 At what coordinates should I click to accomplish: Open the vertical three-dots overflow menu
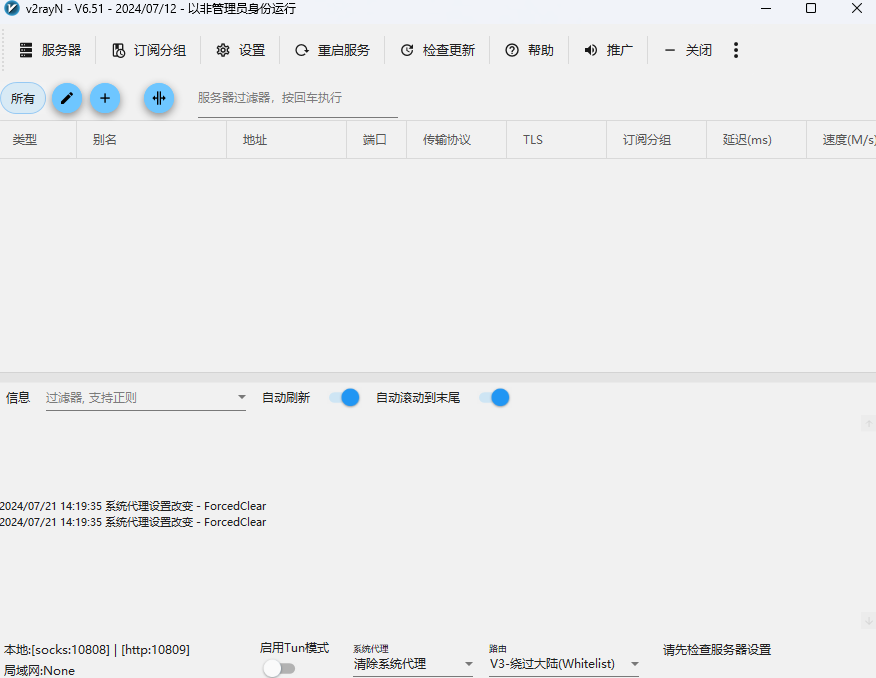(x=735, y=50)
